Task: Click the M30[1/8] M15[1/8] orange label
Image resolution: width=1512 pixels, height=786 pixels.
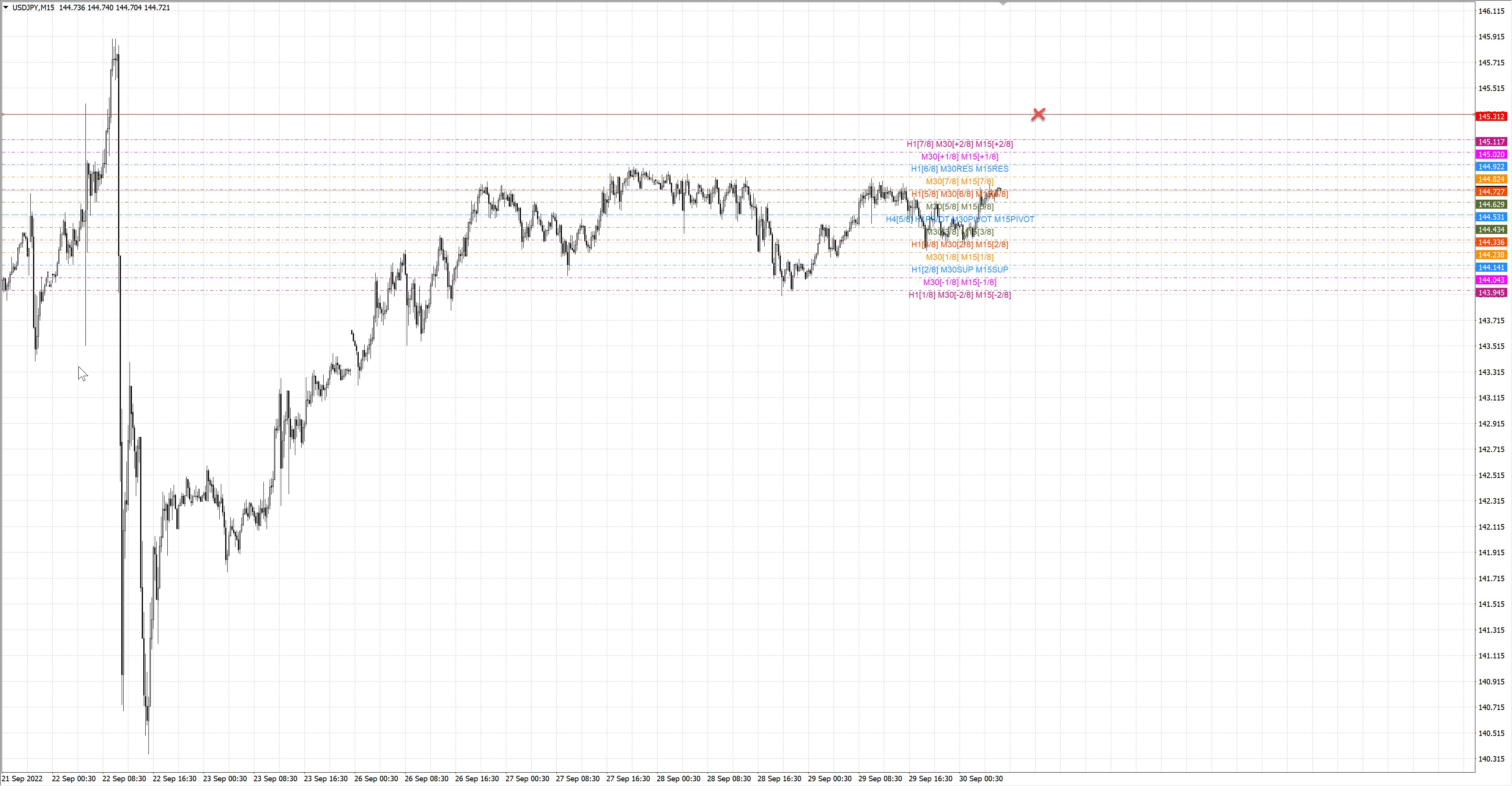Action: coord(959,257)
